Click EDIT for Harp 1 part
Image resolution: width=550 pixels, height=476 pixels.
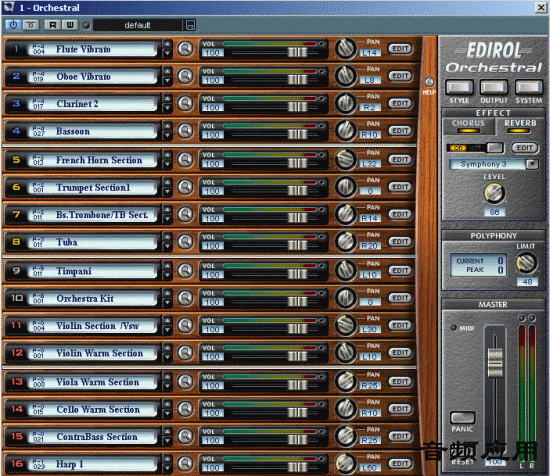pos(400,463)
